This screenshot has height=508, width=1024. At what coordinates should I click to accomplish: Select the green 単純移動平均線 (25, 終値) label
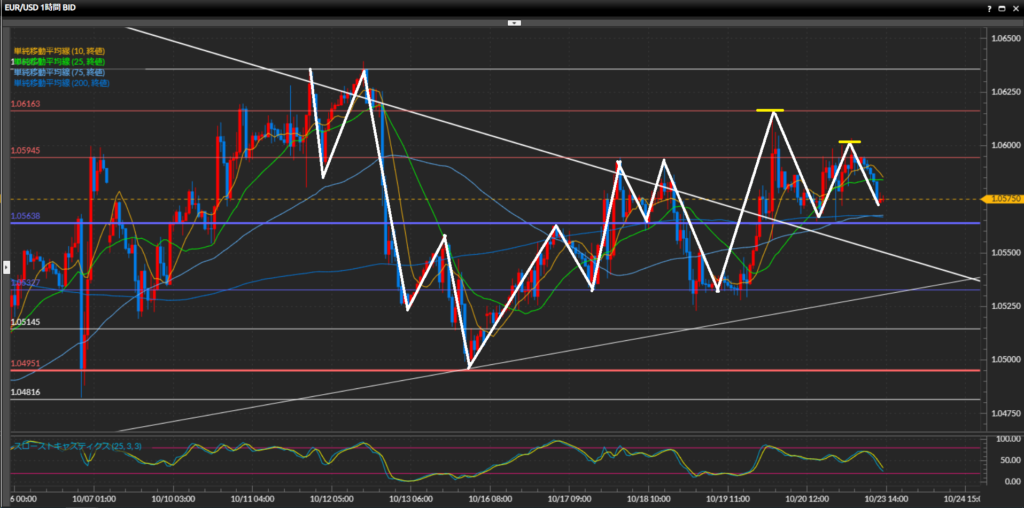point(60,62)
